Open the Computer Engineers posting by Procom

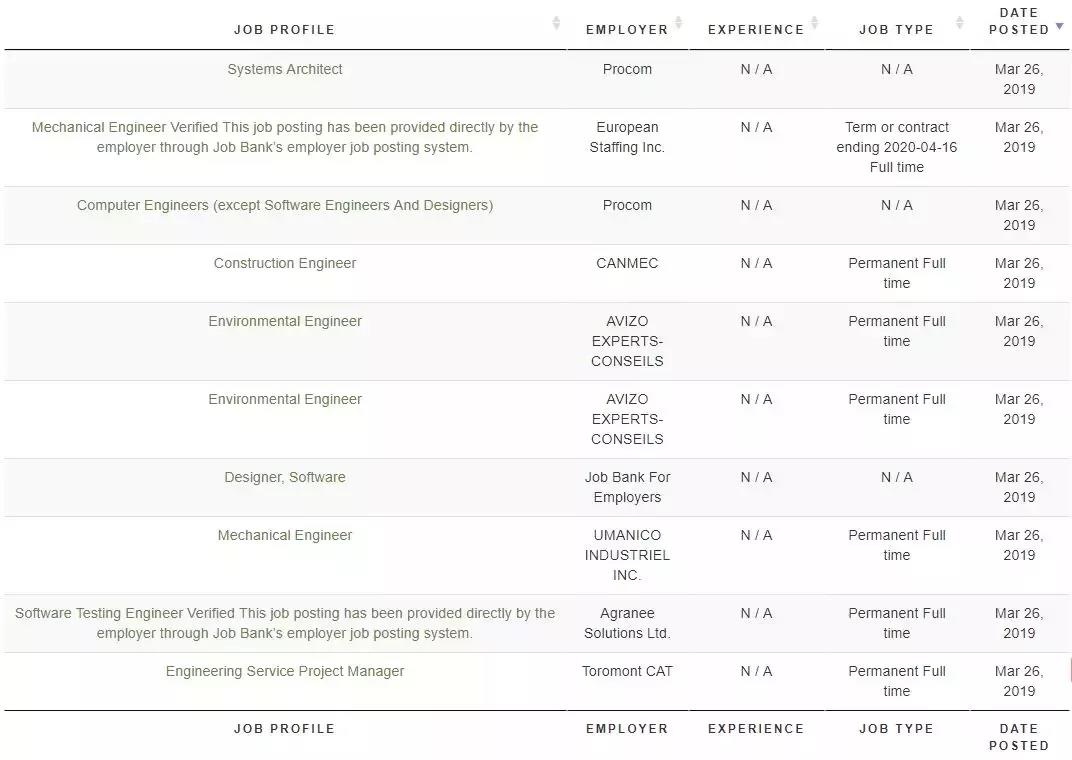click(284, 205)
